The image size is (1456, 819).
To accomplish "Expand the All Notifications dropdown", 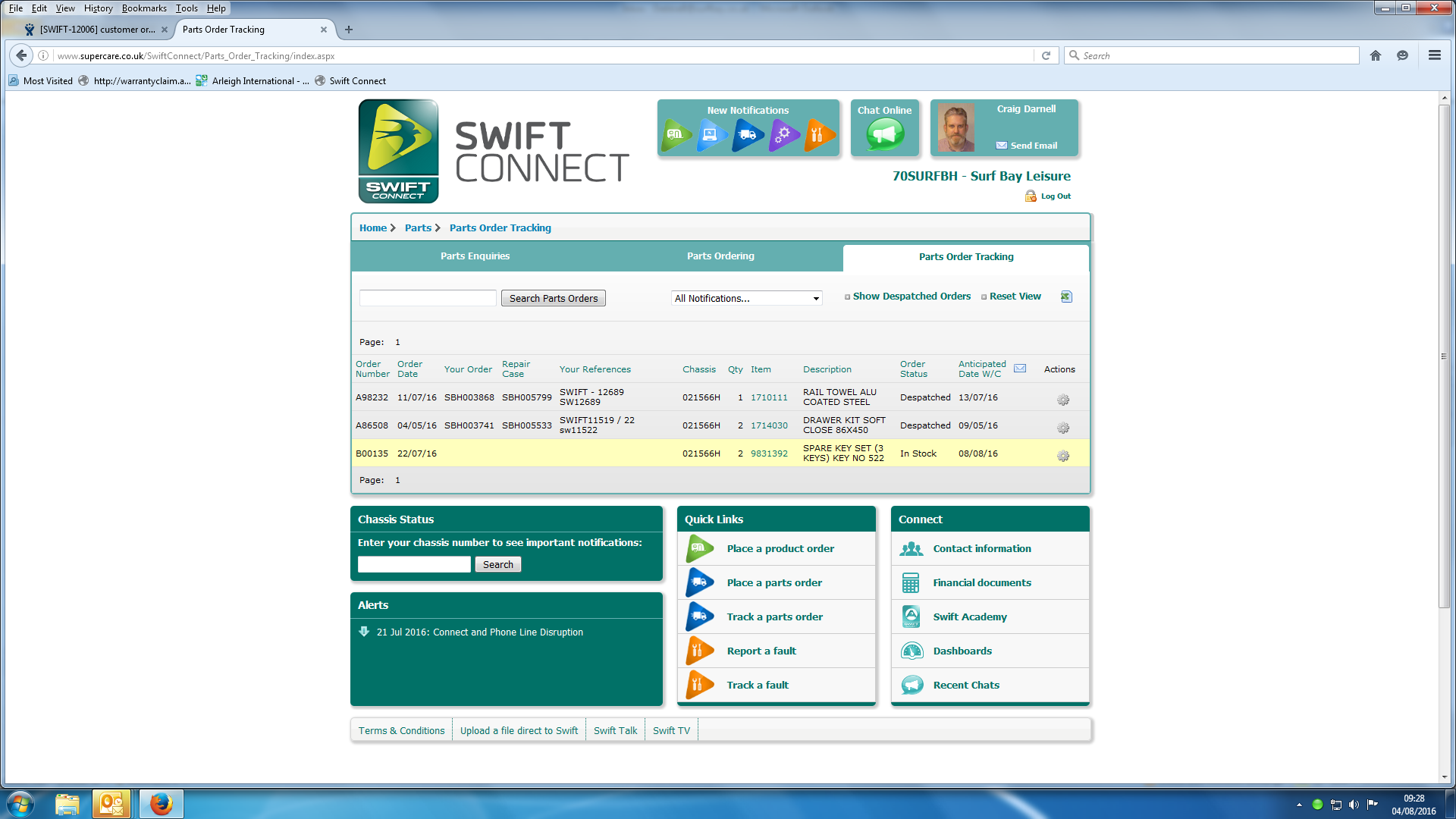I will coord(746,298).
